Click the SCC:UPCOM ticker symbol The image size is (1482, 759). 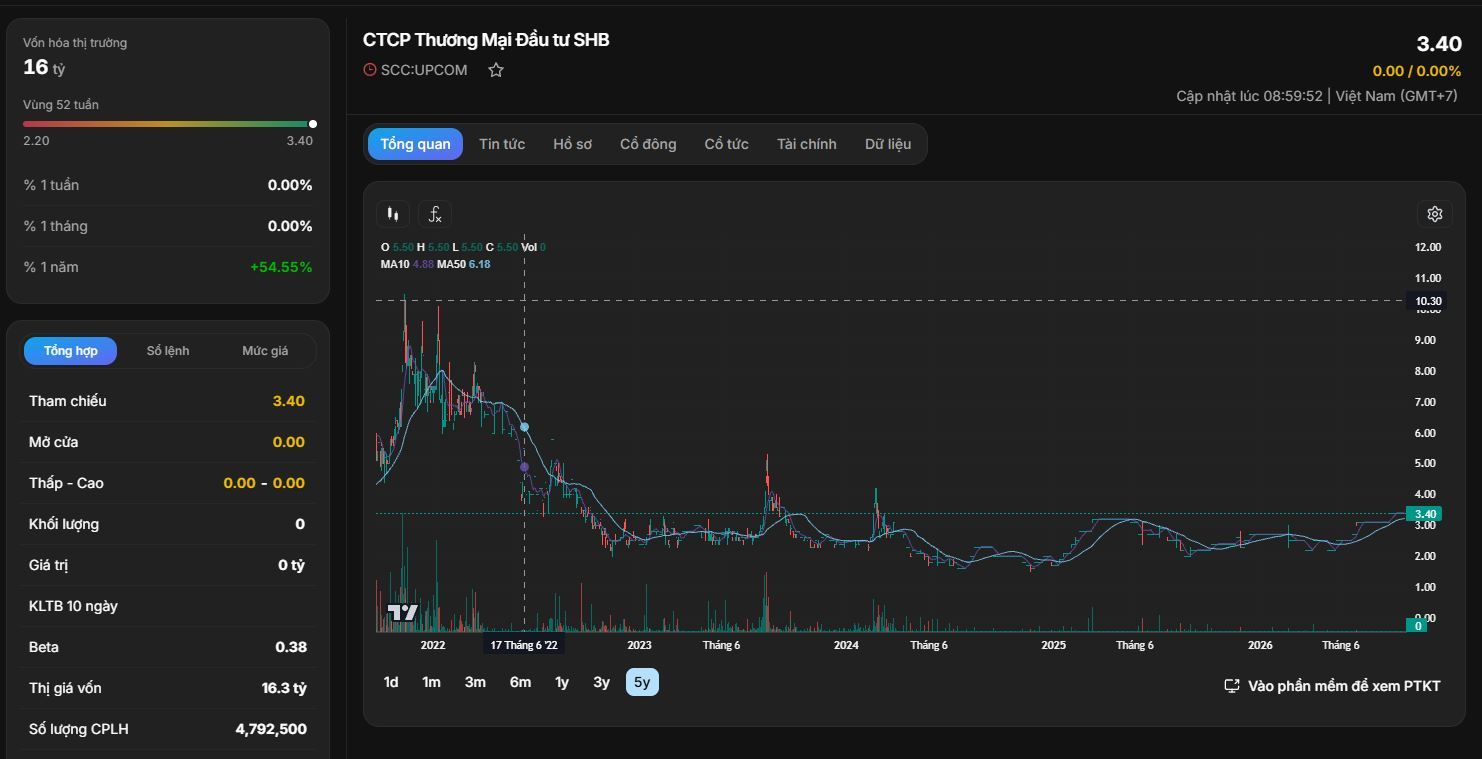click(424, 70)
